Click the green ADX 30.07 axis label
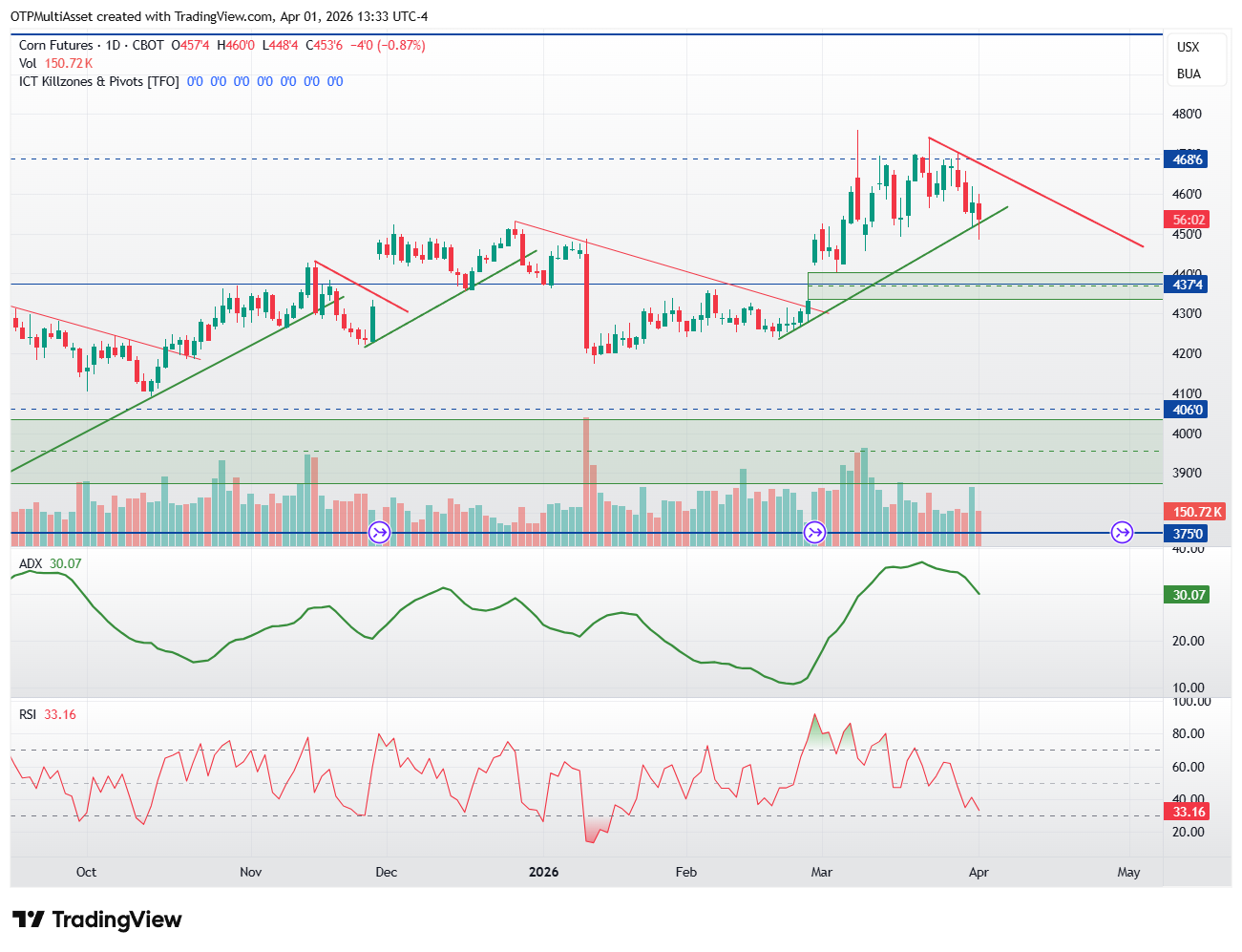The height and width of the screenshot is (952, 1242). click(x=1189, y=595)
